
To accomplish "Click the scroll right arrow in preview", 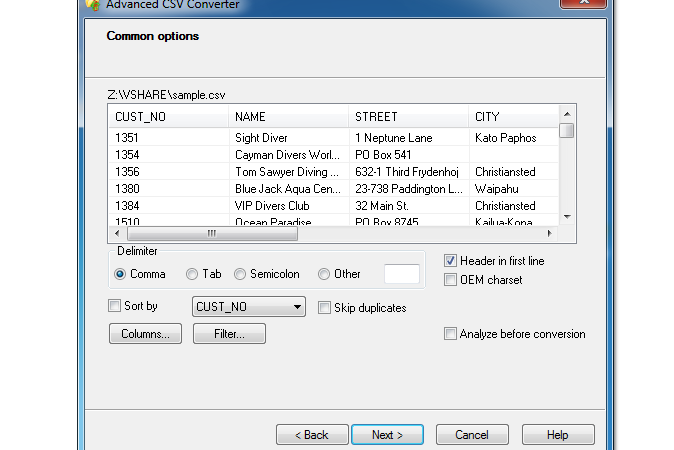I will (x=549, y=233).
